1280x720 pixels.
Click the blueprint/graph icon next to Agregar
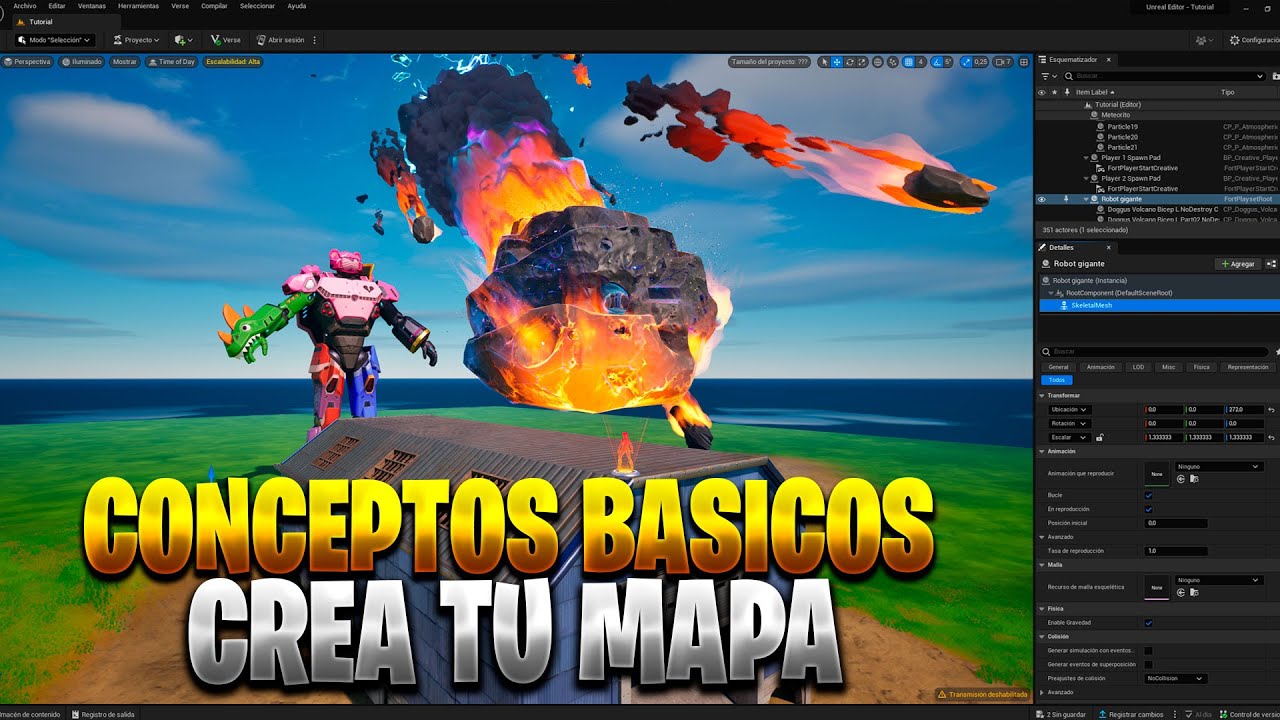click(1271, 264)
